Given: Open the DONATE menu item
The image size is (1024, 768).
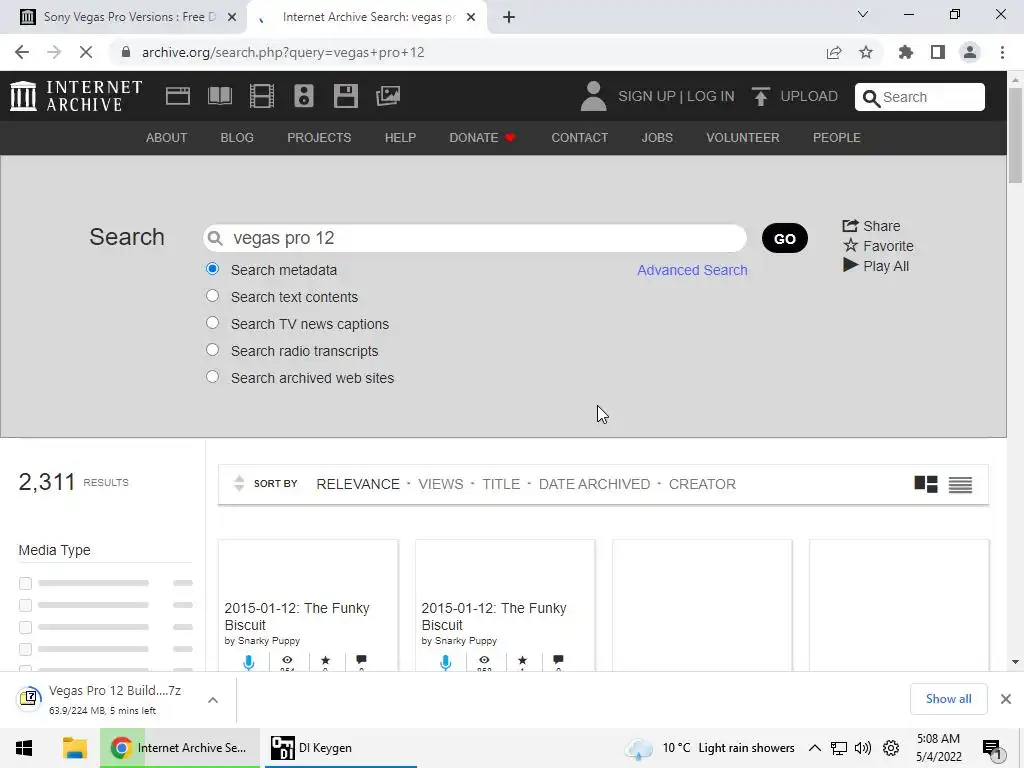Looking at the screenshot, I should tap(482, 138).
